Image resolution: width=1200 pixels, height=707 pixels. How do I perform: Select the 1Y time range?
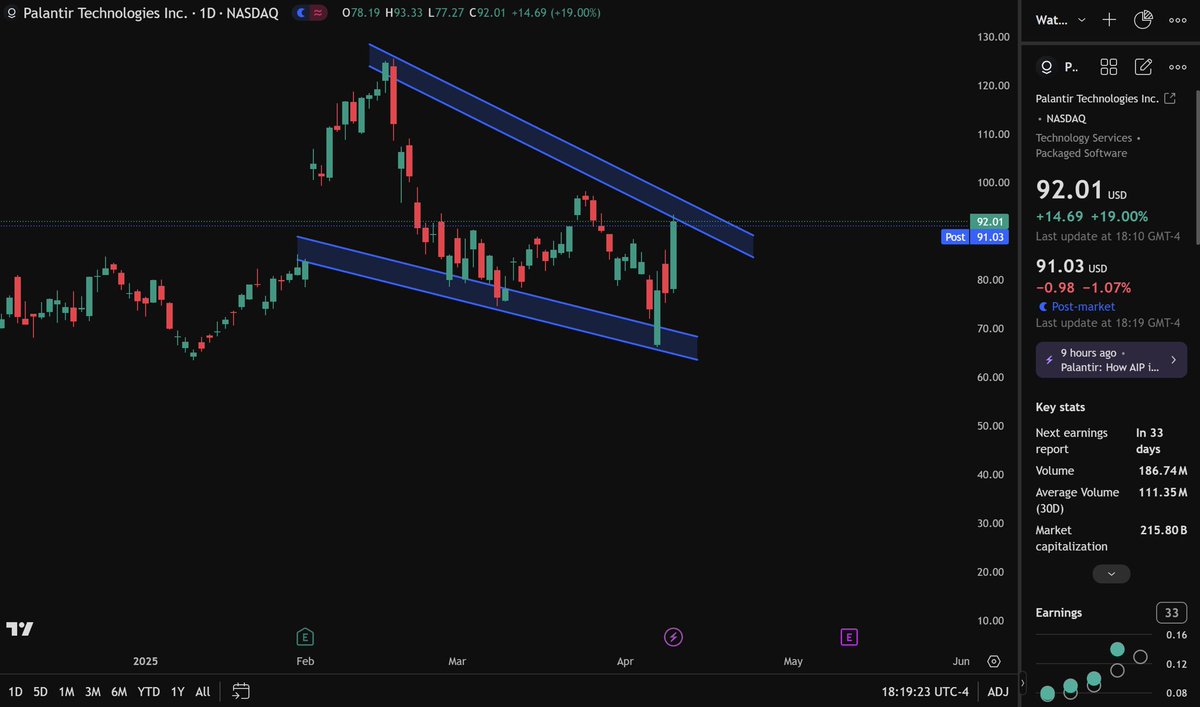pos(178,691)
